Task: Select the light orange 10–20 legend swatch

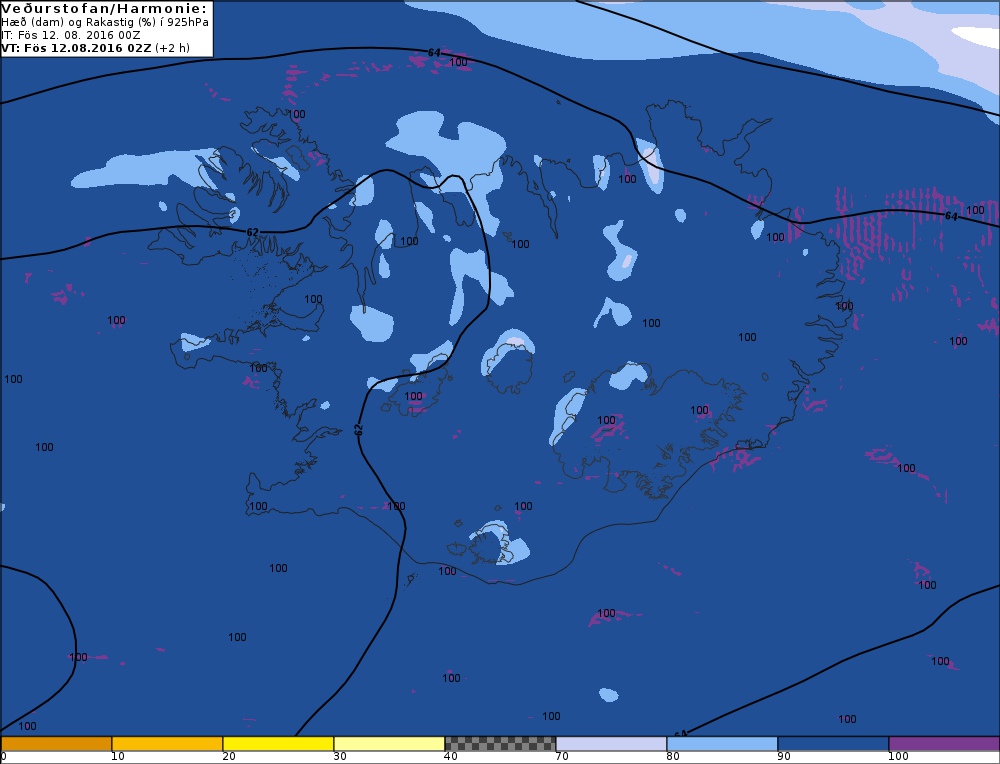Action: pos(167,744)
